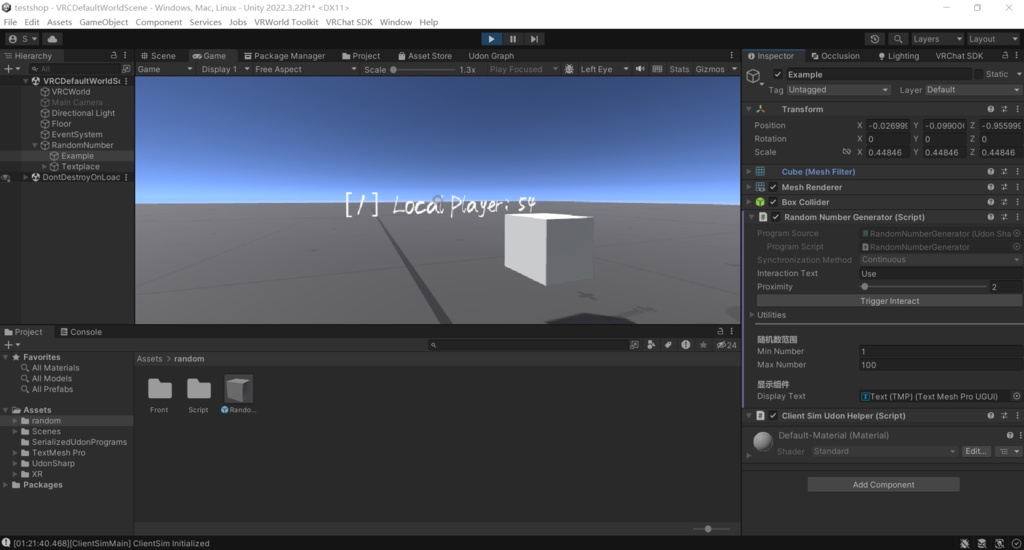Step forward one frame

click(x=534, y=39)
